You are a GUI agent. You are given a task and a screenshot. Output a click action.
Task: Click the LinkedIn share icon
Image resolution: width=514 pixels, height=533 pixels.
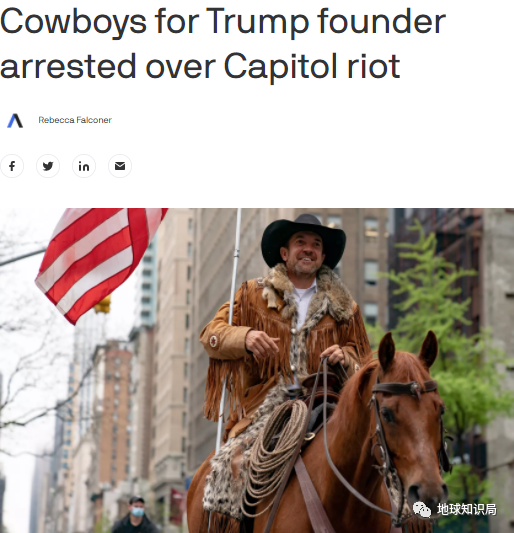84,166
